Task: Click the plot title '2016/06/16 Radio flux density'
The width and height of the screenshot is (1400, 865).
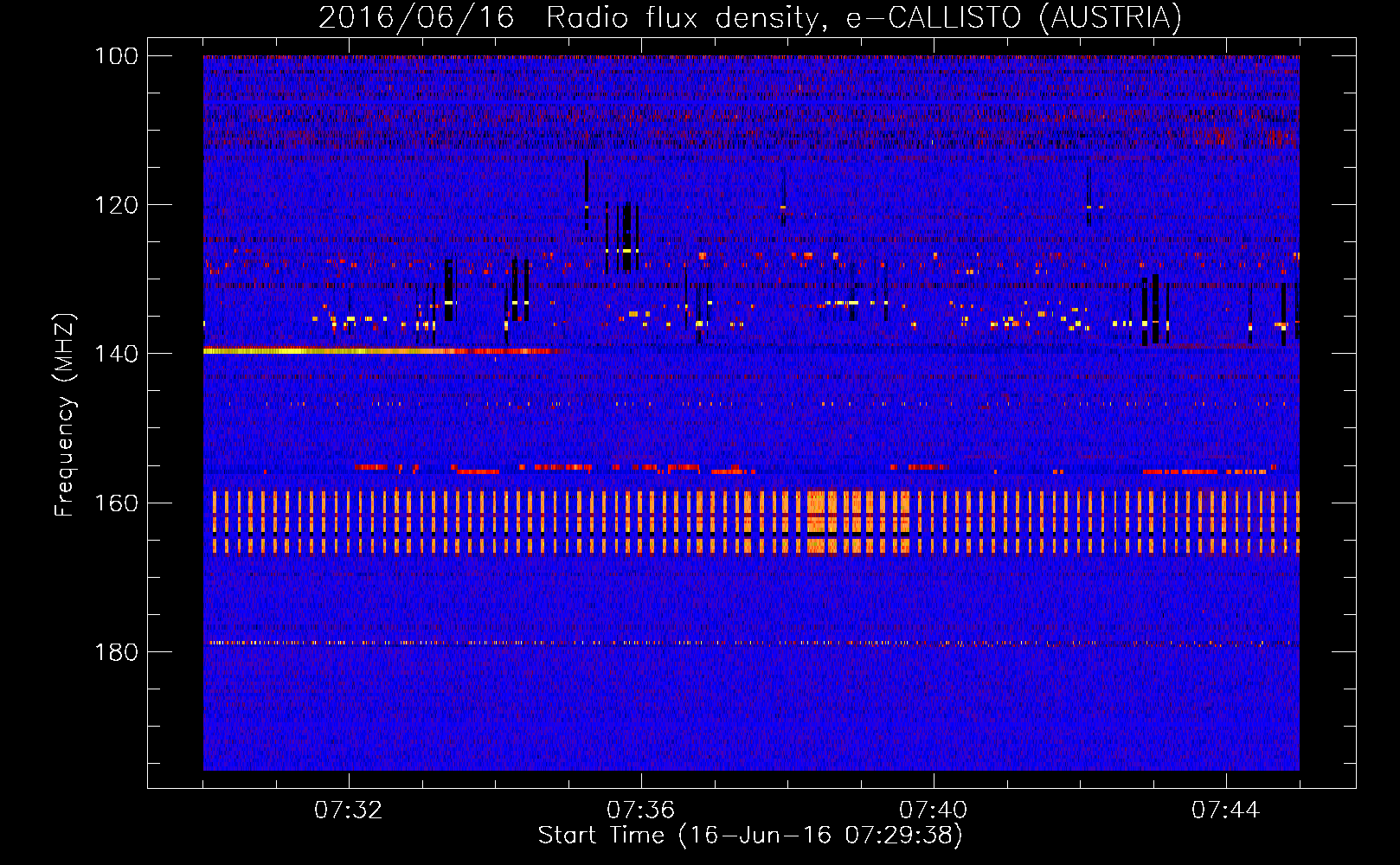Action: click(x=749, y=17)
